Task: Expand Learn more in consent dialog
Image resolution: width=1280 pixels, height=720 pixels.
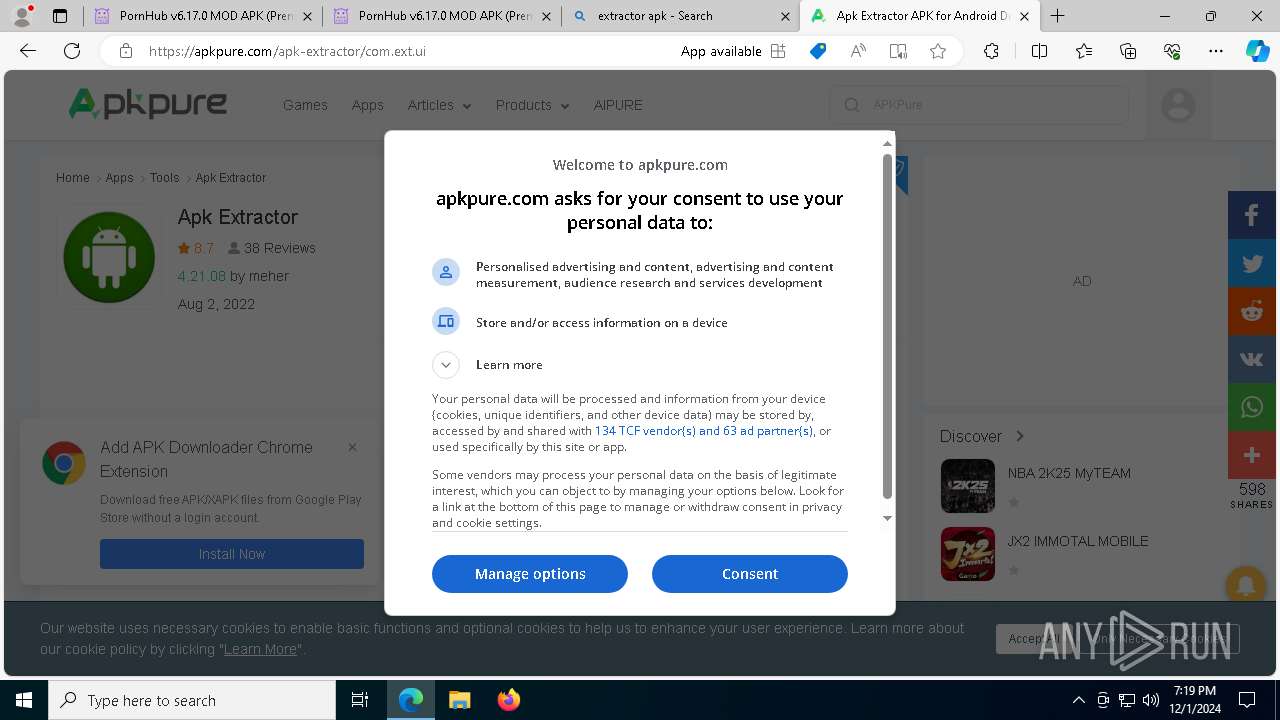Action: tap(446, 364)
